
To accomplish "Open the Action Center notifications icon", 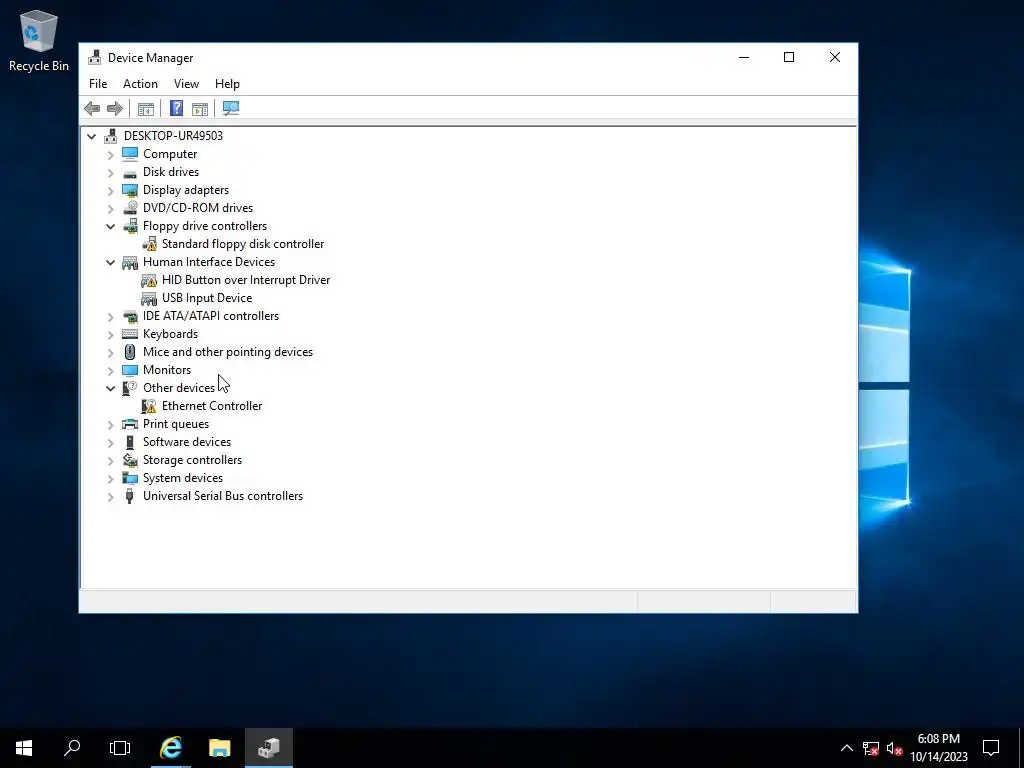I will click(x=991, y=748).
